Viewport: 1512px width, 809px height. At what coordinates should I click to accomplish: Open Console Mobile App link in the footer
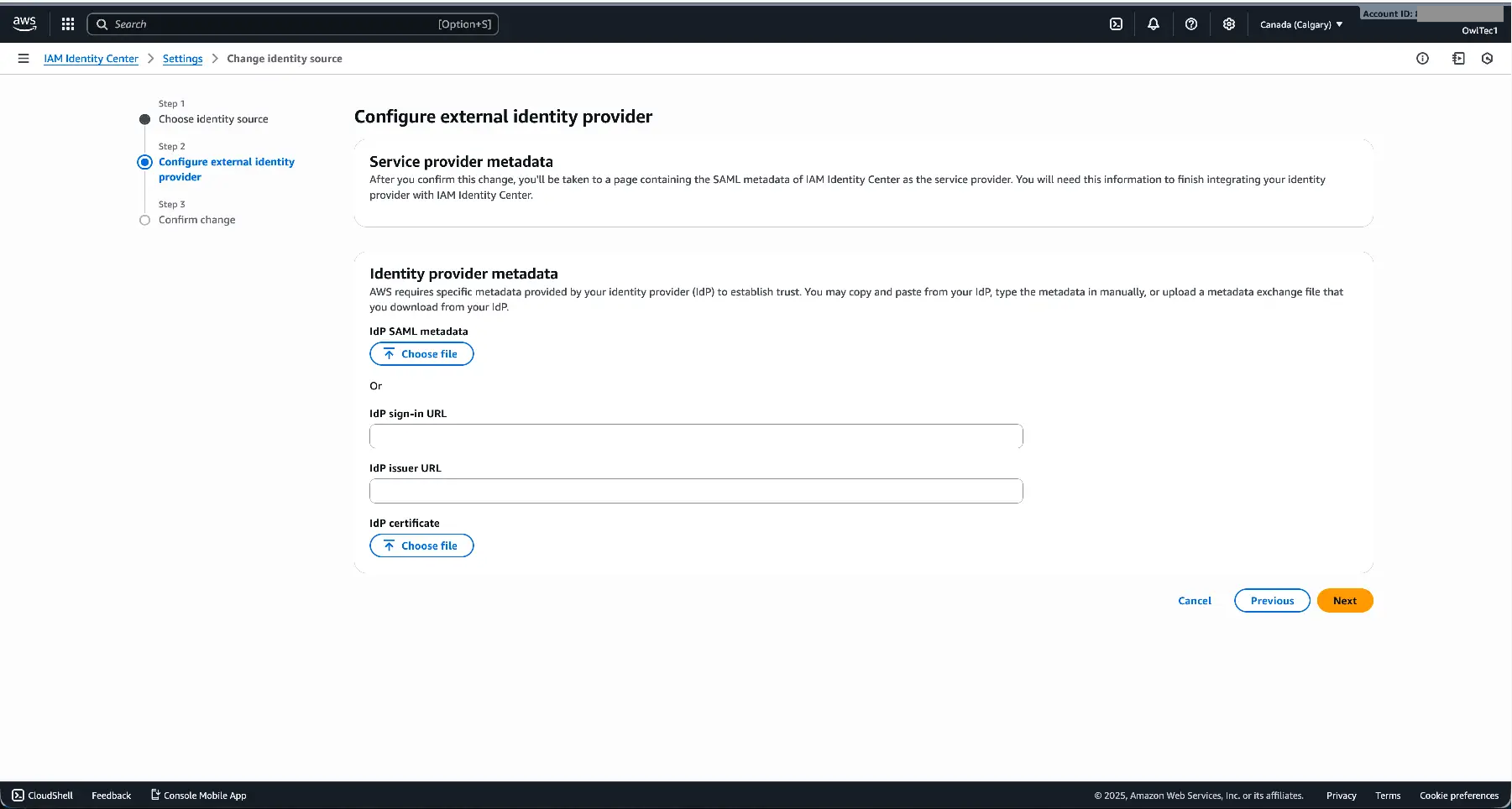[x=198, y=796]
